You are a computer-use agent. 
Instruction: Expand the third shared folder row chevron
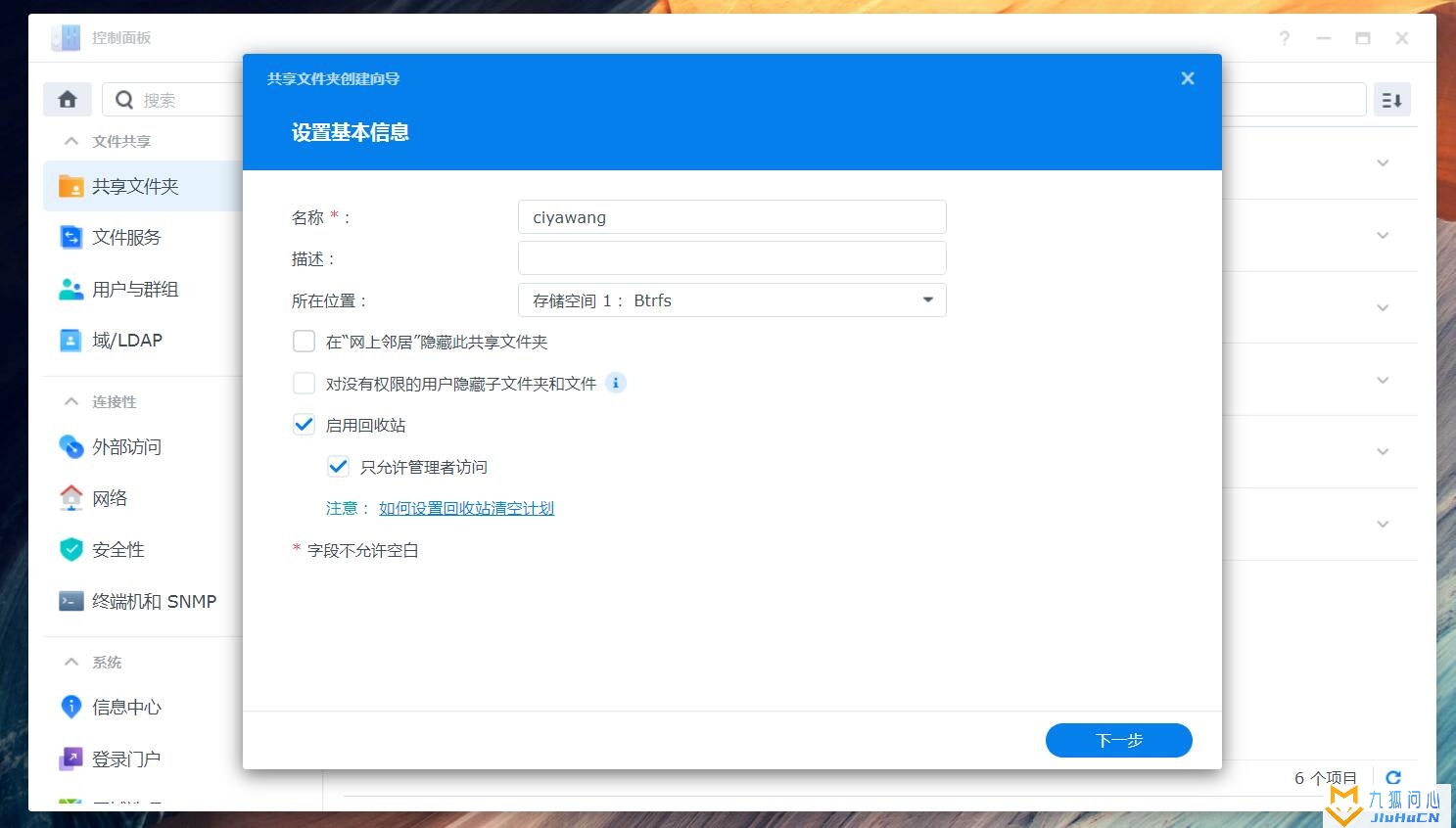[1383, 307]
